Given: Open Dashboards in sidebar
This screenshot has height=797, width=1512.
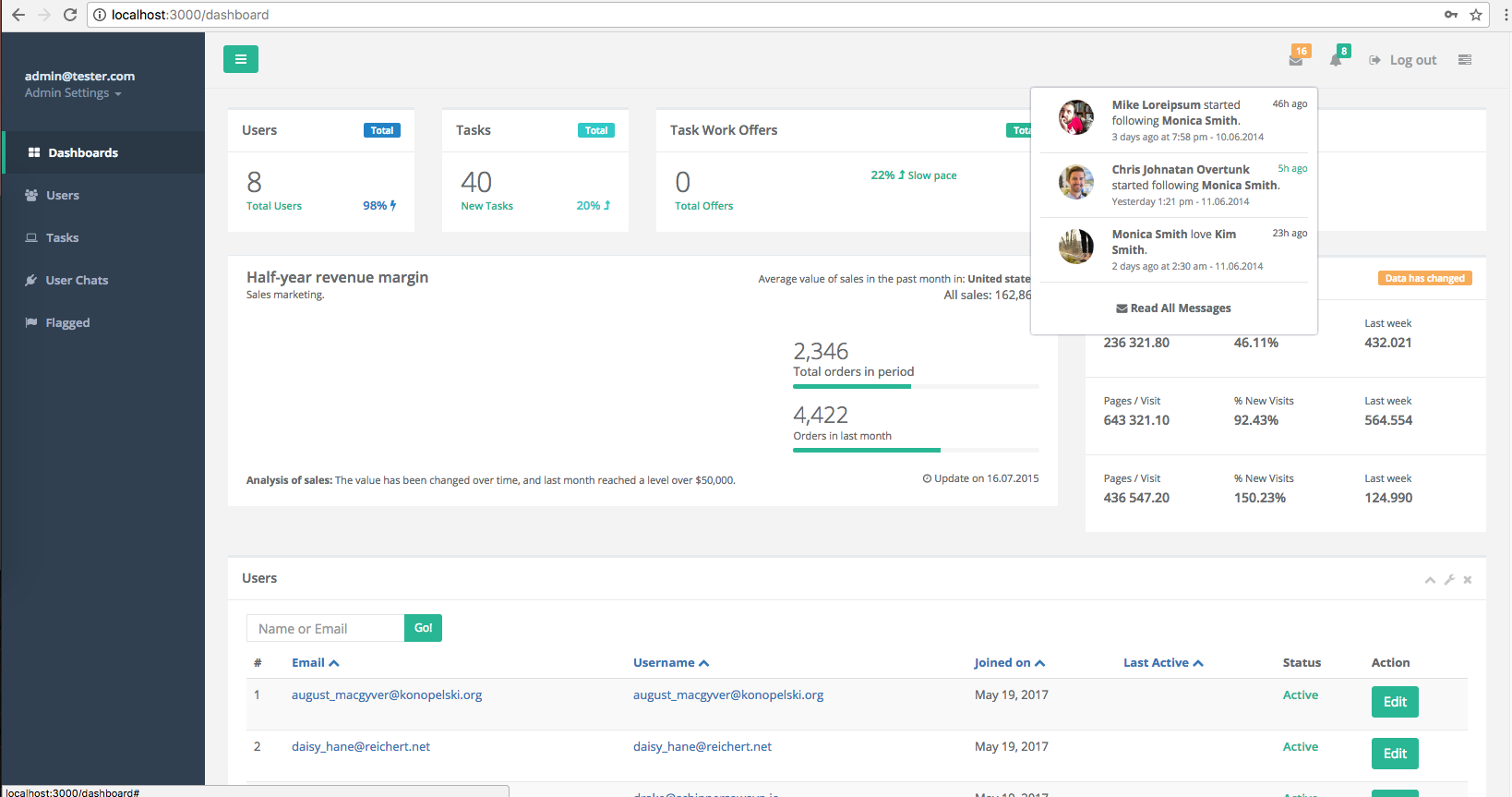Looking at the screenshot, I should (103, 152).
